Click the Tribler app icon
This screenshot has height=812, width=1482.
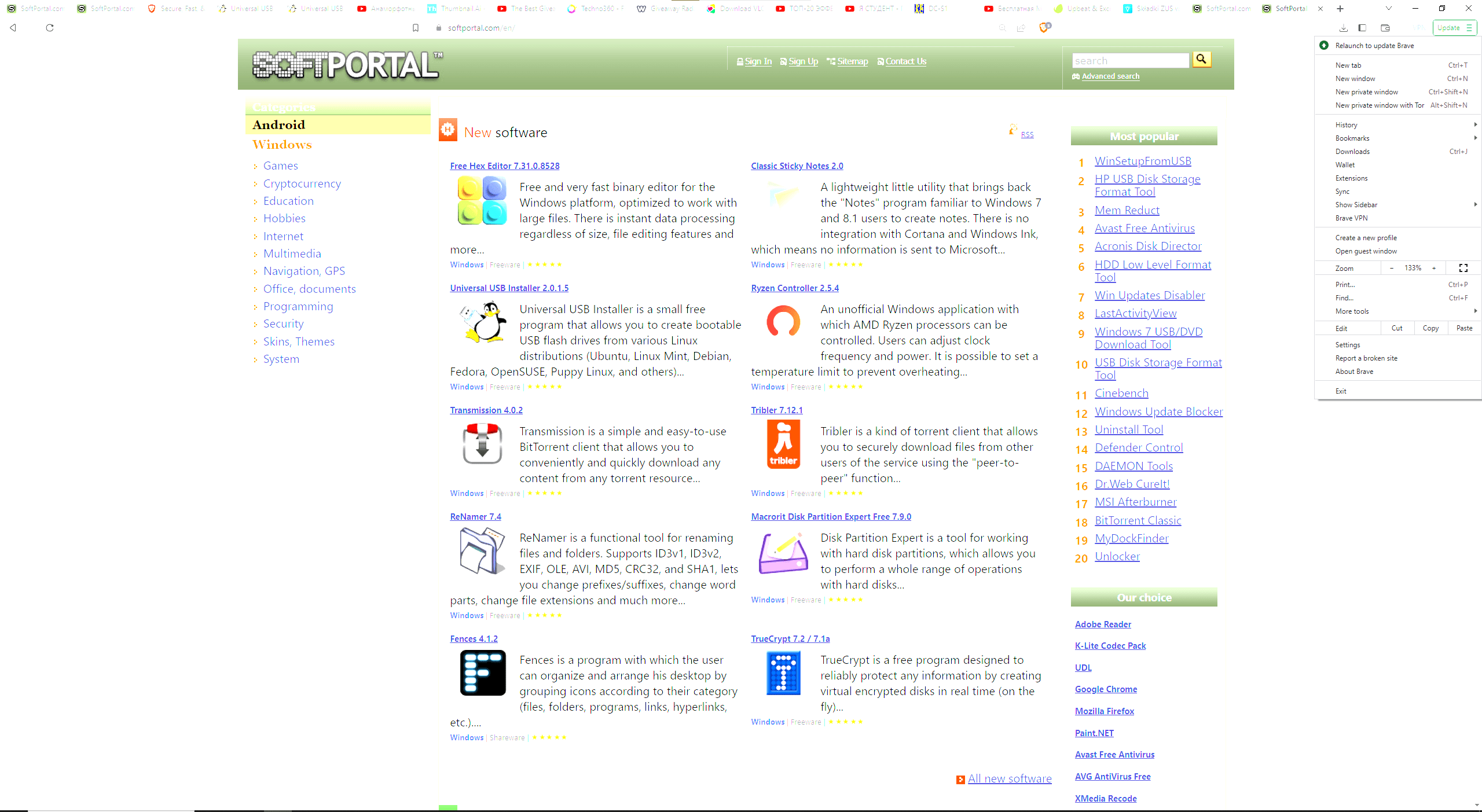[783, 444]
